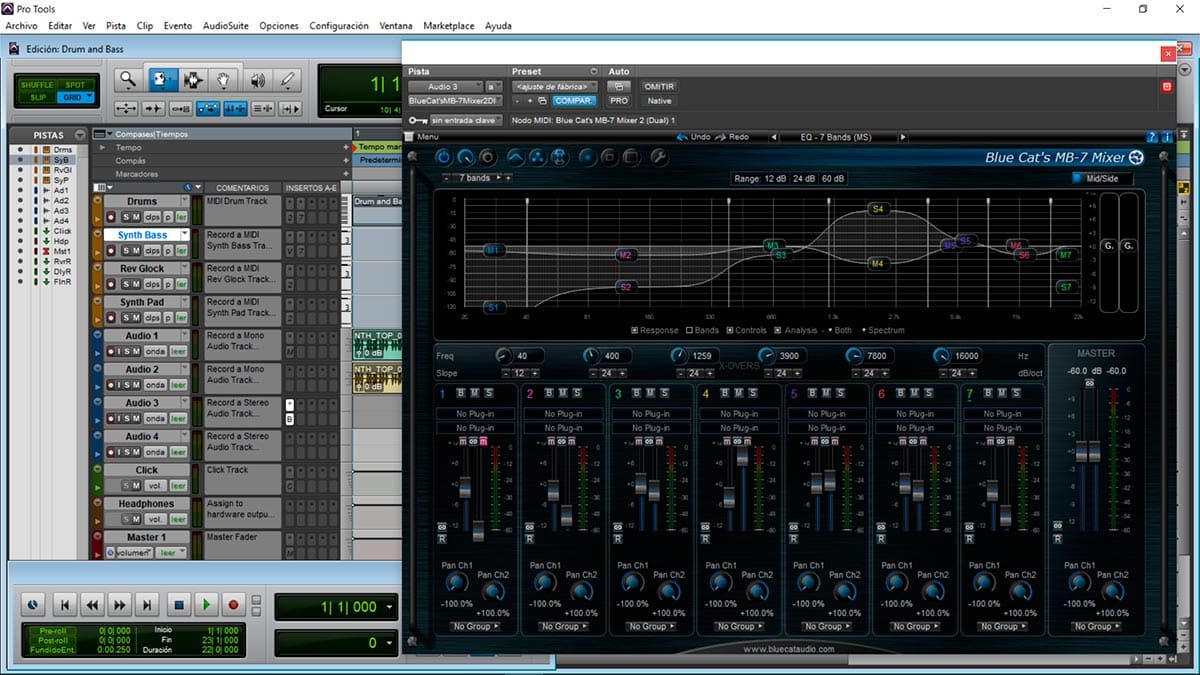This screenshot has height=675, width=1200.
Task: Toggle the Controls checkbox under graph
Action: (x=728, y=330)
